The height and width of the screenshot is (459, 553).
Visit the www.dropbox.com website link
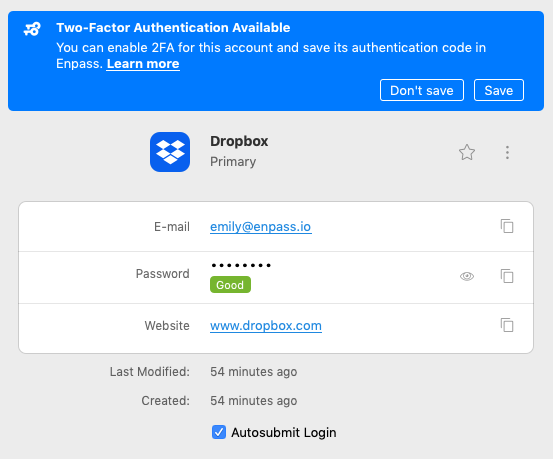click(x=266, y=326)
